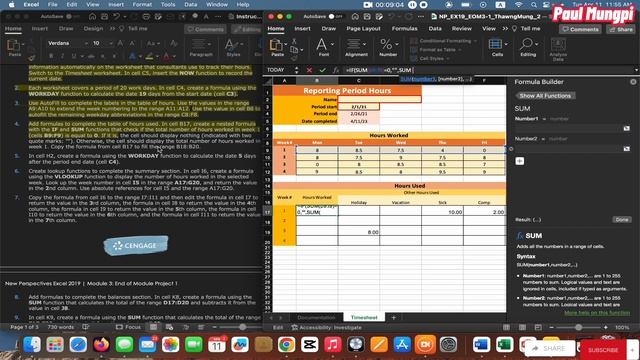Click the fx insert function icon

[336, 70]
